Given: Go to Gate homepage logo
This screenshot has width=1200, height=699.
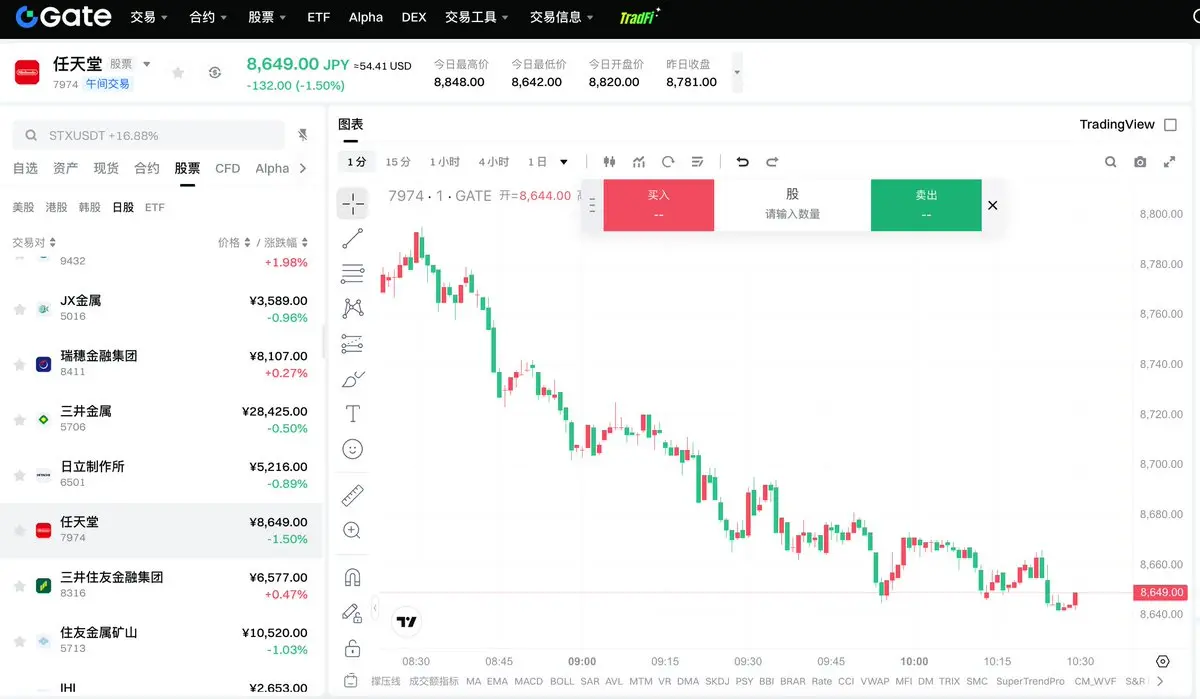Looking at the screenshot, I should point(63,17).
